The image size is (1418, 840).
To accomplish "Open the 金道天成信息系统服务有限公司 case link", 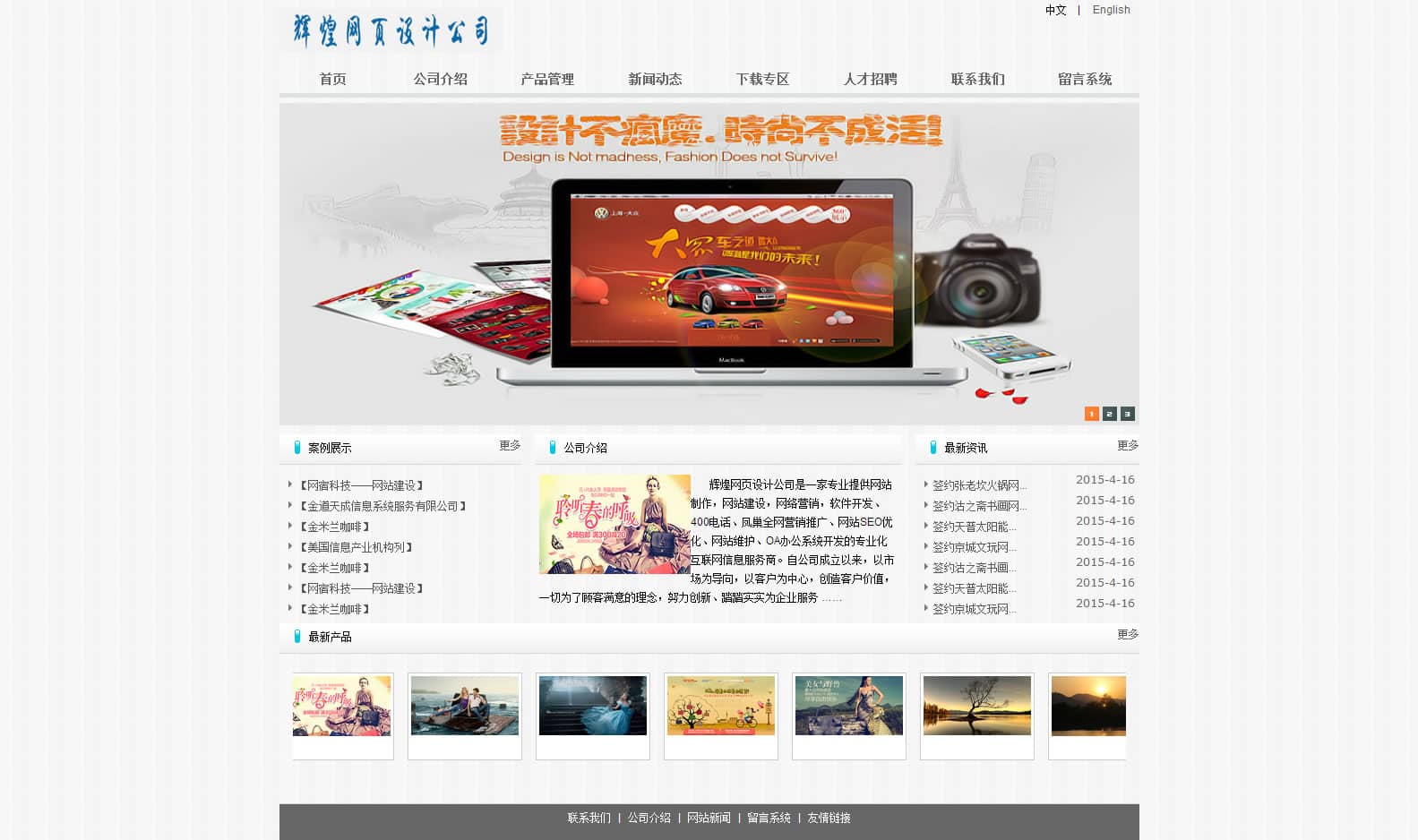I will [382, 506].
